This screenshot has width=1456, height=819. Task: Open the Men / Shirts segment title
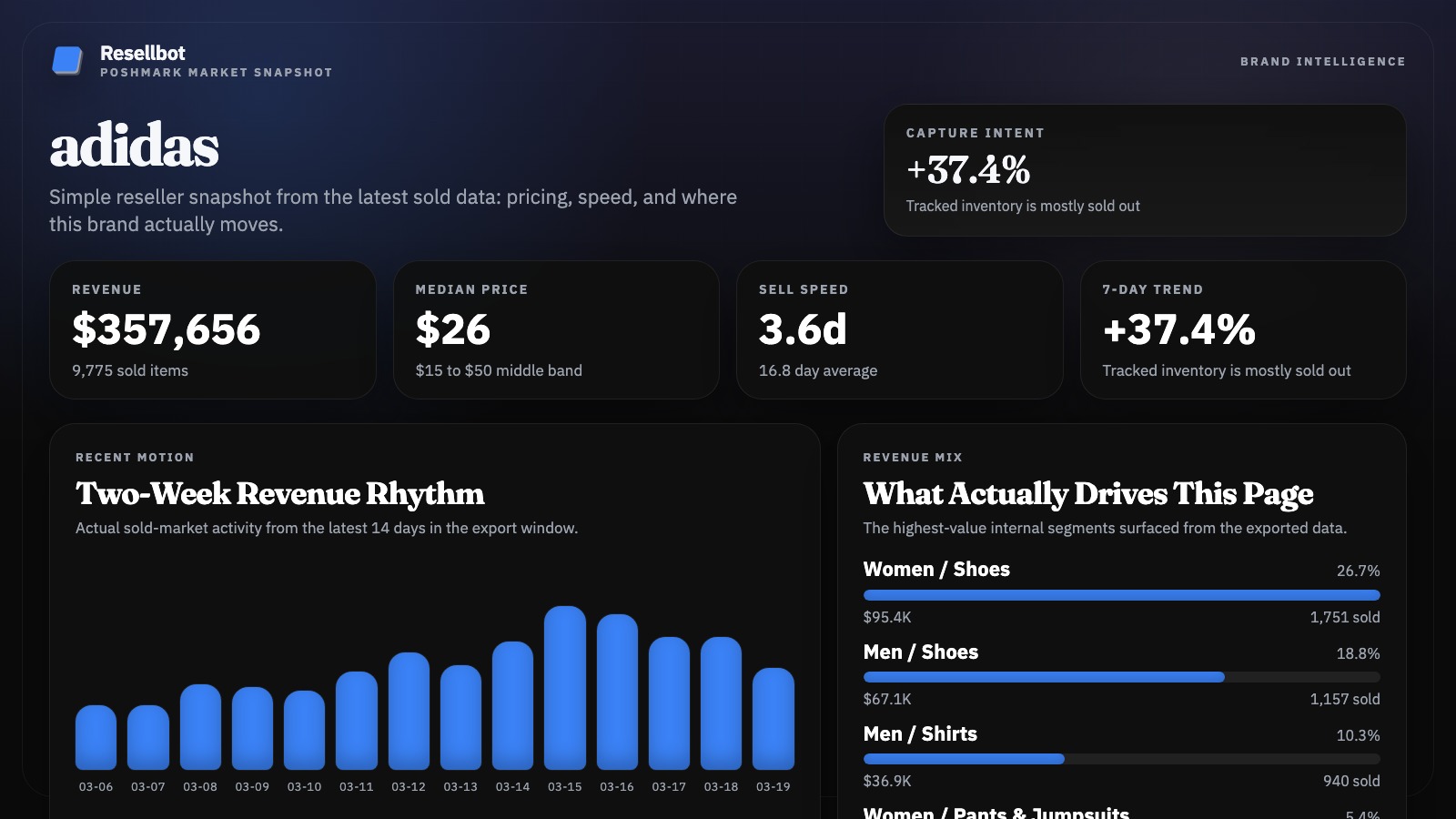coord(920,734)
